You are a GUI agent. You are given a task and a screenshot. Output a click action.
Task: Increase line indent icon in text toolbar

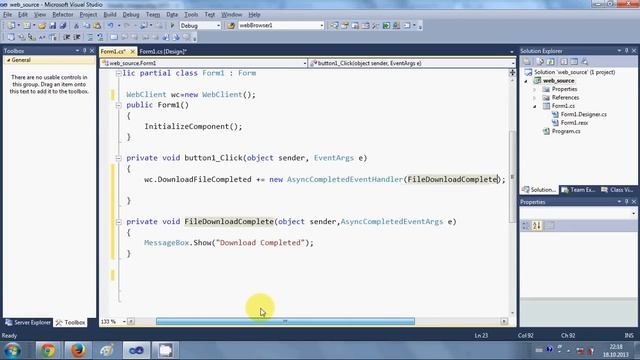(x=77, y=37)
